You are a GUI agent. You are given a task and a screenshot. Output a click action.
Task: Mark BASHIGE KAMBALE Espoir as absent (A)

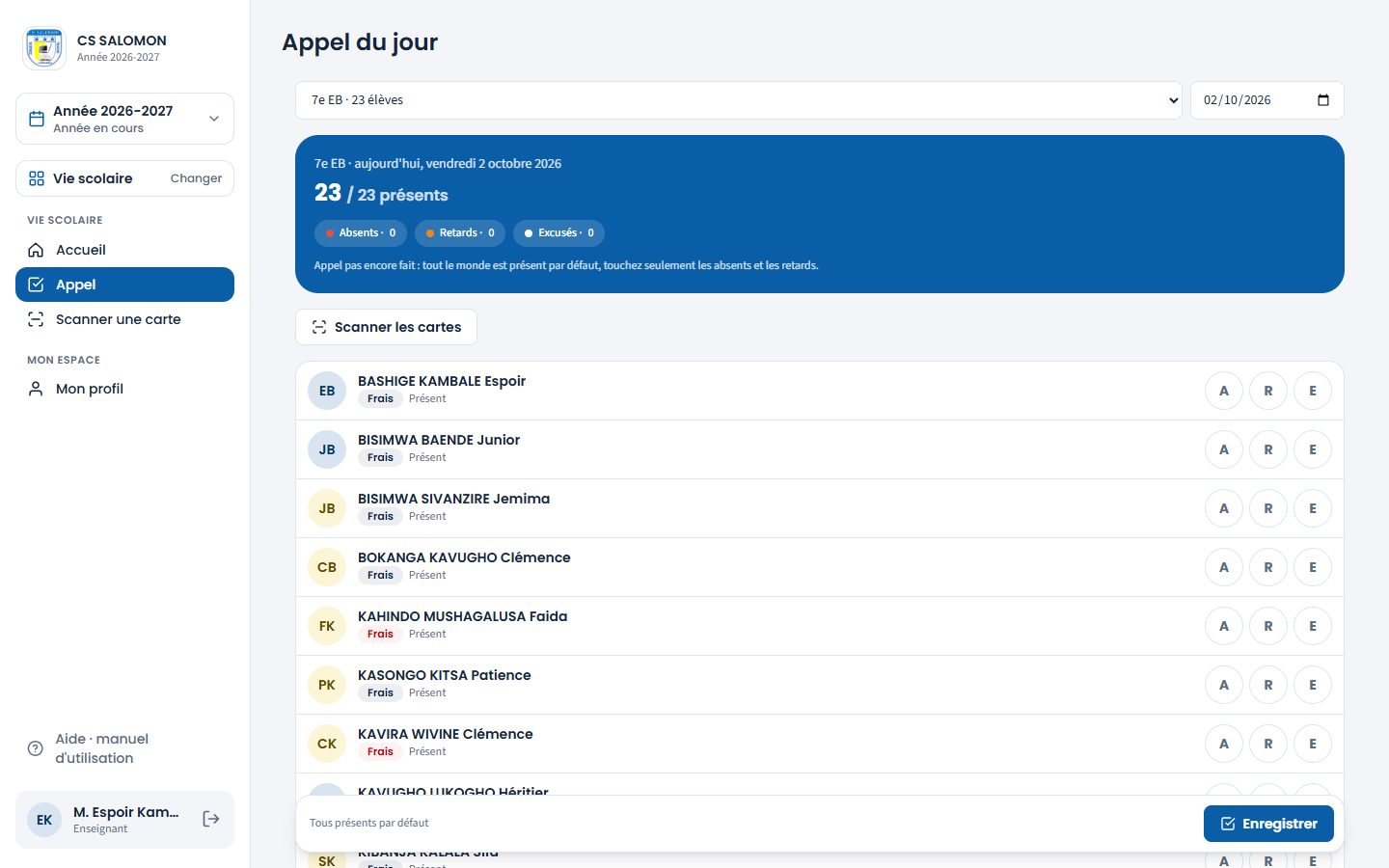pyautogui.click(x=1224, y=391)
